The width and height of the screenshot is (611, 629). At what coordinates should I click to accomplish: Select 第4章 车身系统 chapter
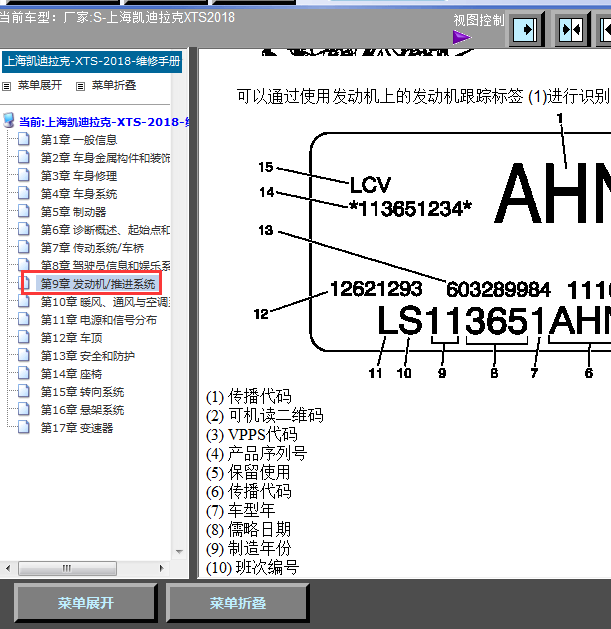79,194
